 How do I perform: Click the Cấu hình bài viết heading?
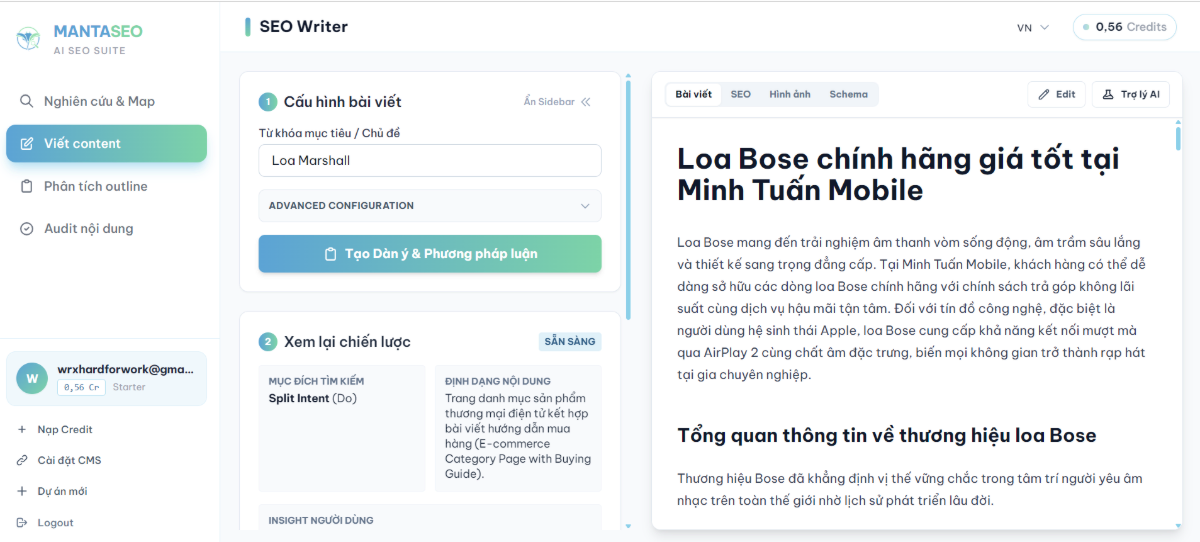coord(342,102)
